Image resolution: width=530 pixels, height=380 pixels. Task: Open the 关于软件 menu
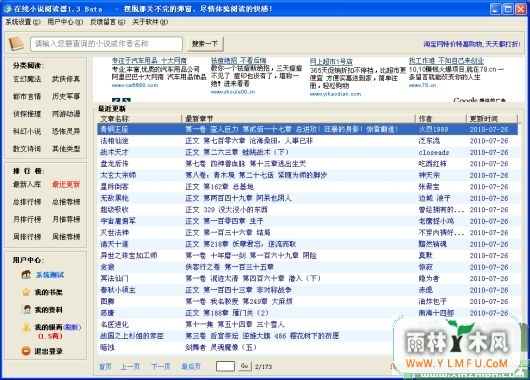[x=150, y=22]
